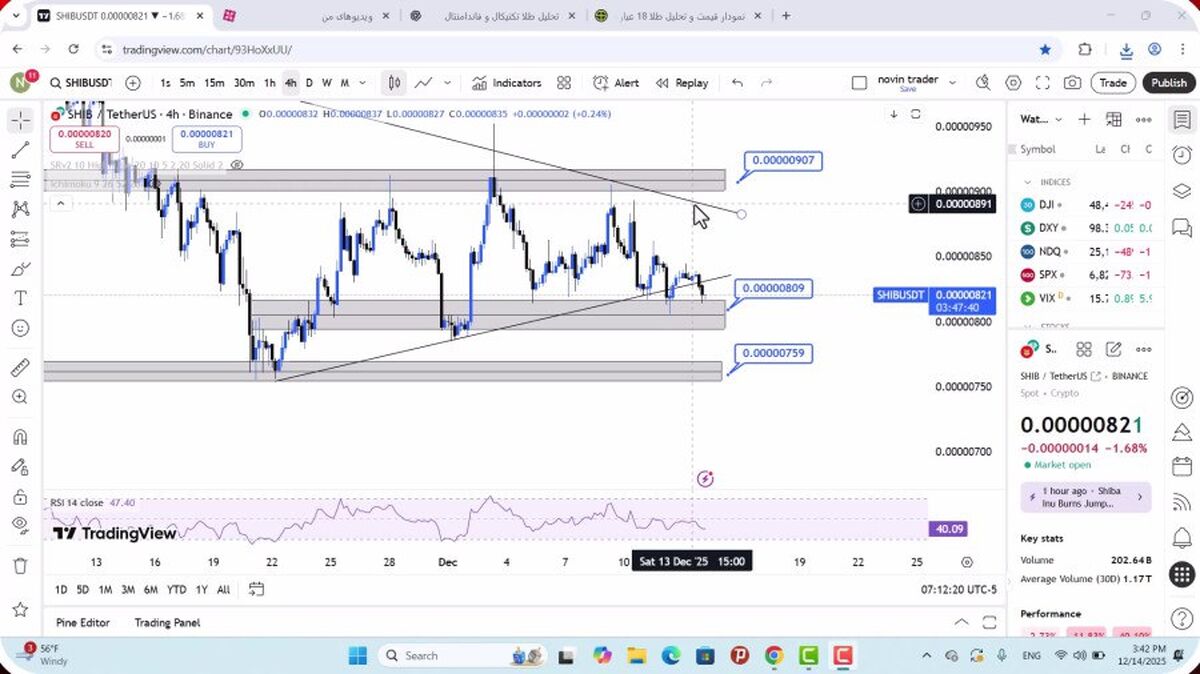
Task: Expand the timeframe interval dropdown
Action: pyautogui.click(x=362, y=83)
